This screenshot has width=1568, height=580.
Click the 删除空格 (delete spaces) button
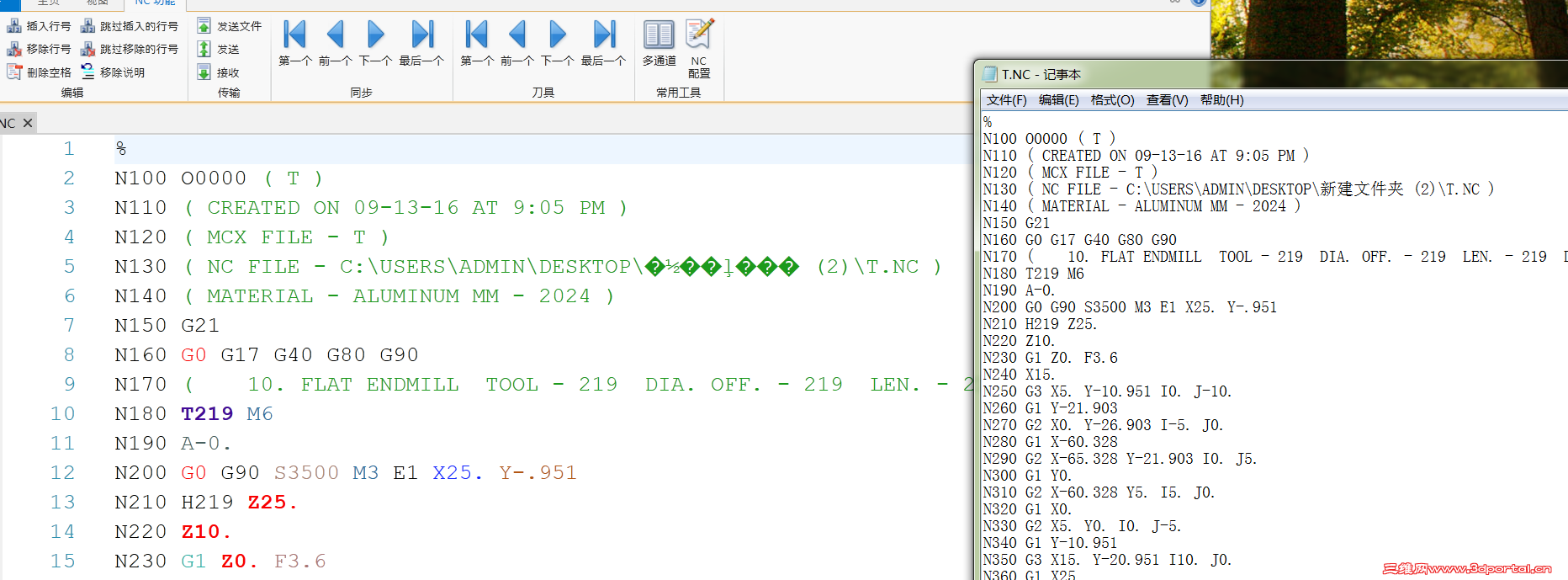39,72
